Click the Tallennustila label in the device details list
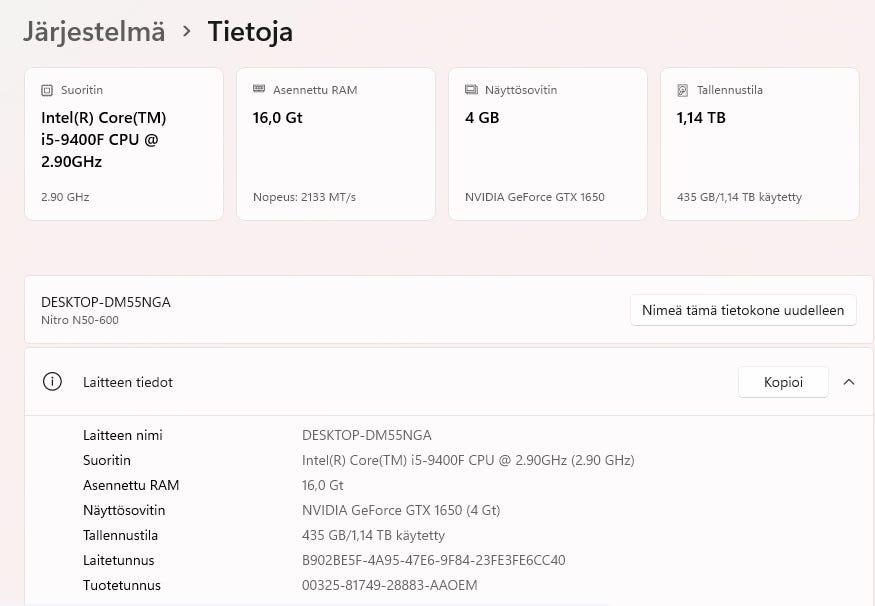875x606 pixels. pyautogui.click(x=121, y=536)
